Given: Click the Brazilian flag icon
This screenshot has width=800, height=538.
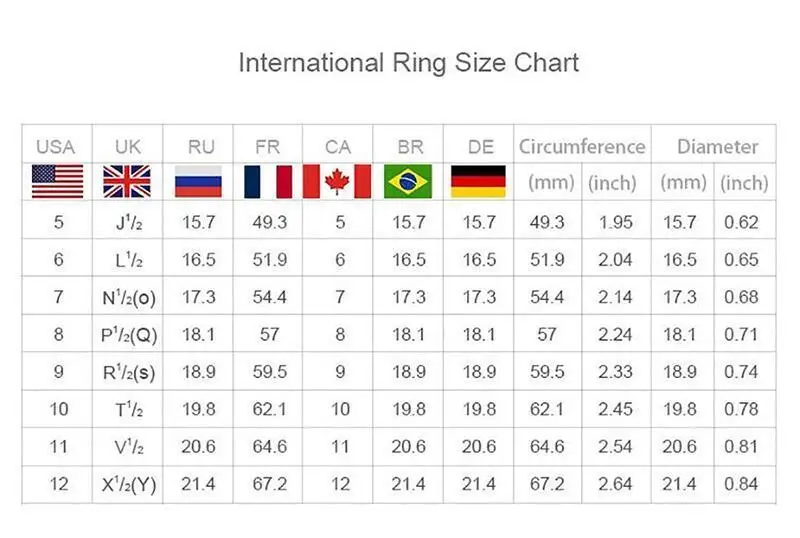Looking at the screenshot, I should (x=408, y=181).
